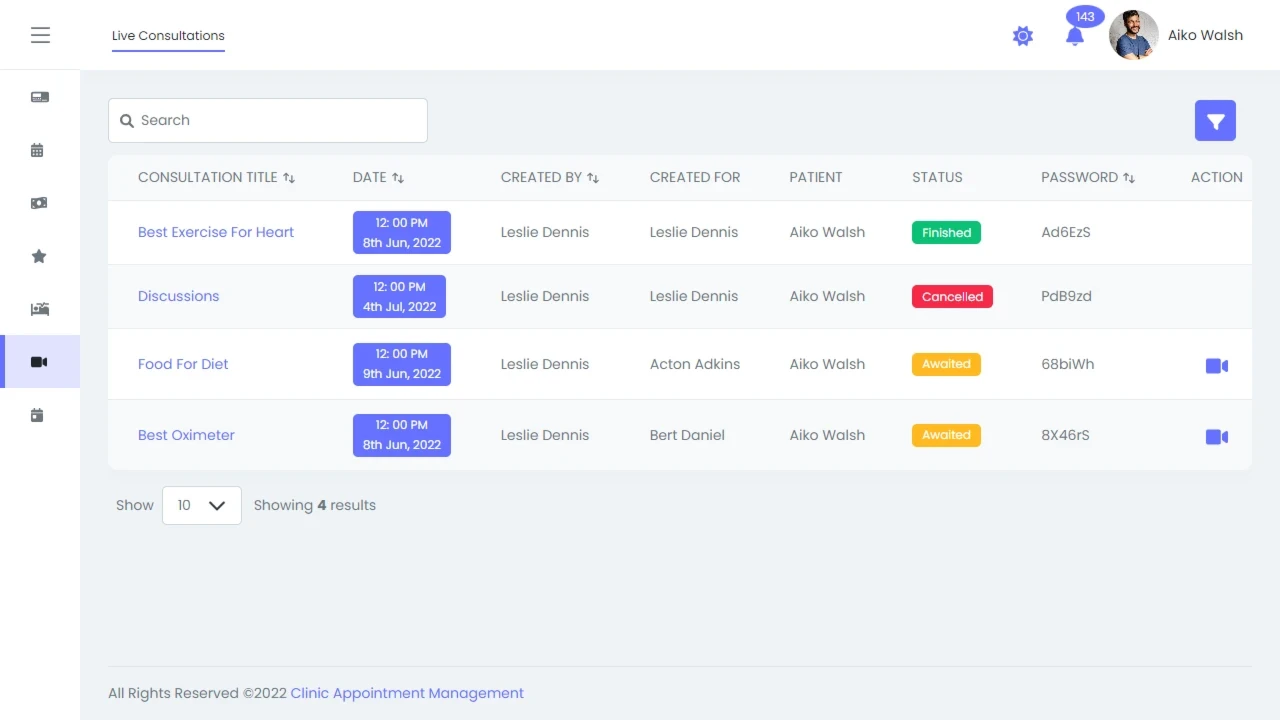Select the video camera icon in sidebar

[x=39, y=362]
